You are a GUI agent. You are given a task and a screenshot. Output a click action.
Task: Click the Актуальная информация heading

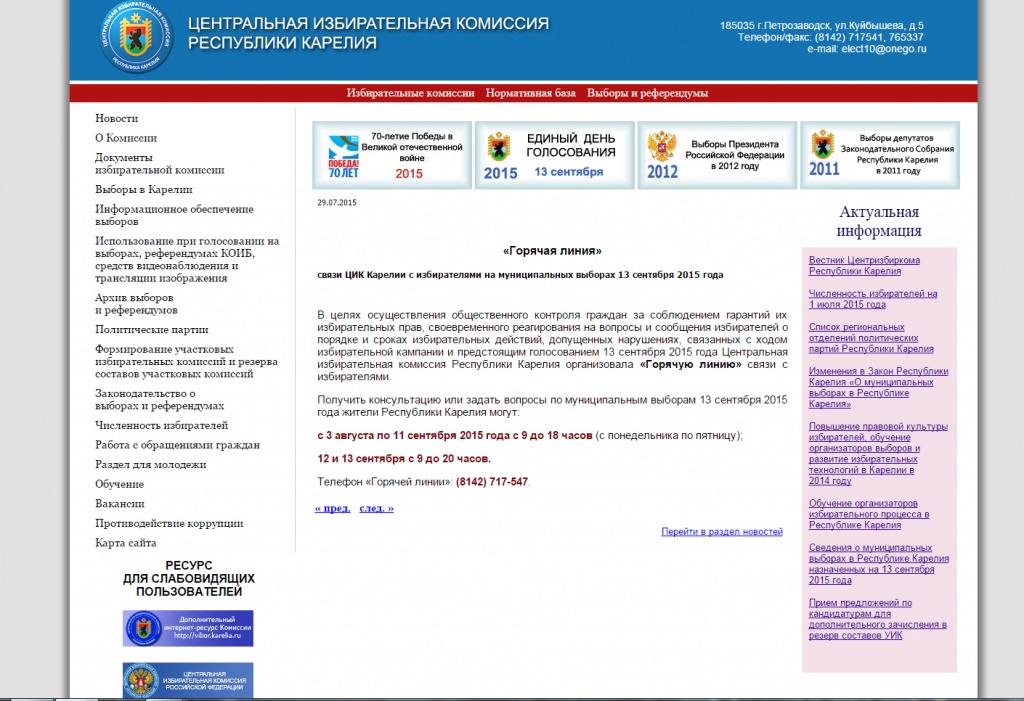pyautogui.click(x=879, y=221)
